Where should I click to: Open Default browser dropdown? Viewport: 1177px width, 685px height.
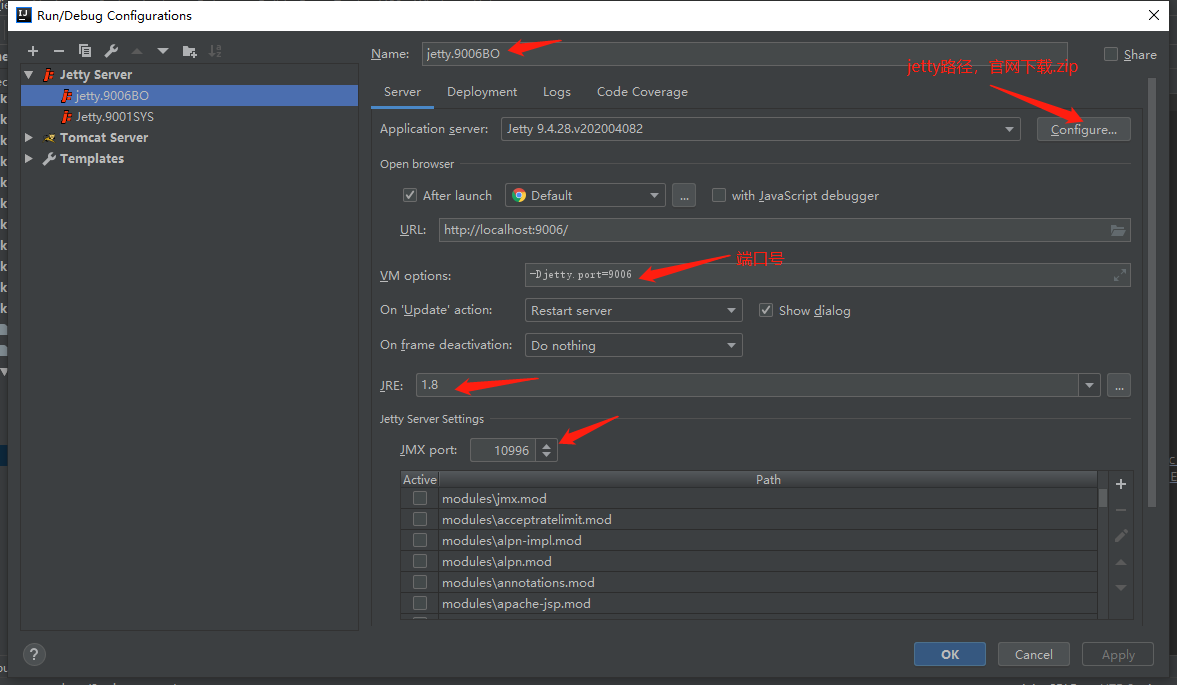click(585, 195)
